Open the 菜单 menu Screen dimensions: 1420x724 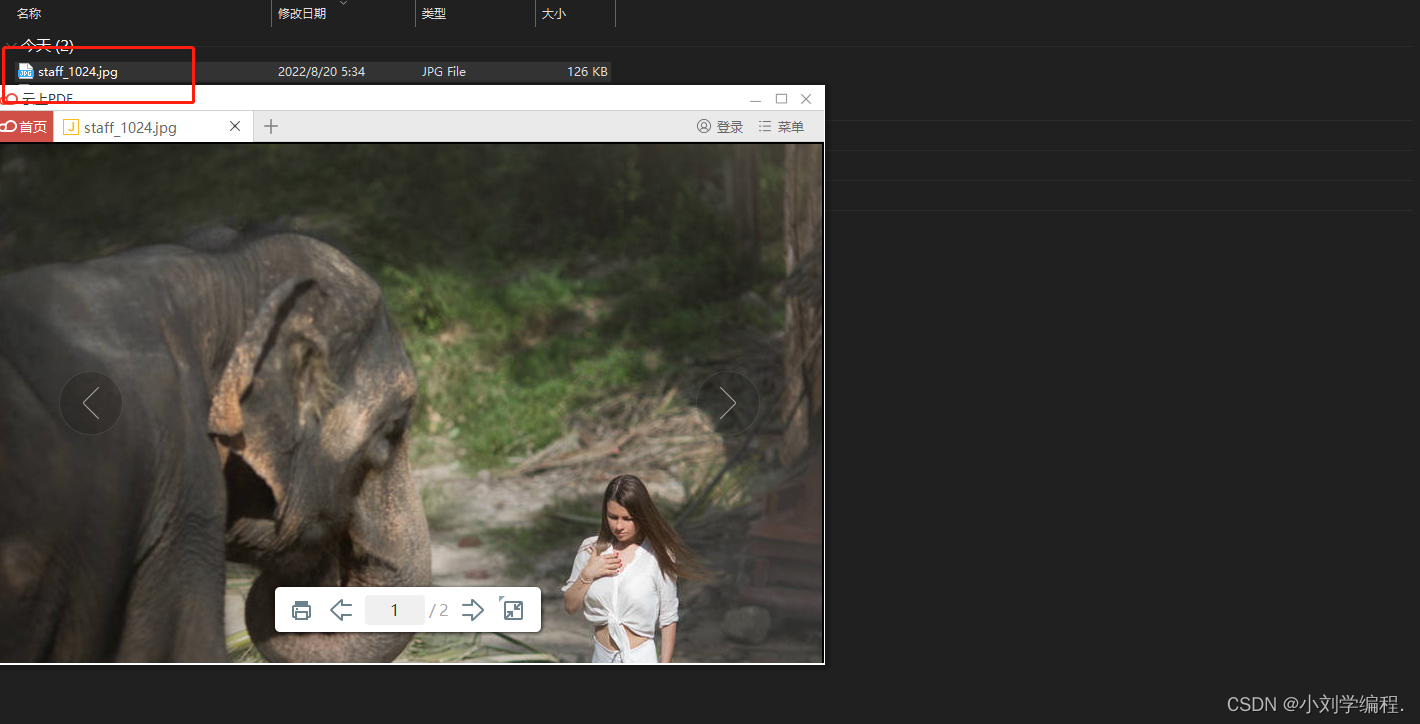(x=781, y=127)
